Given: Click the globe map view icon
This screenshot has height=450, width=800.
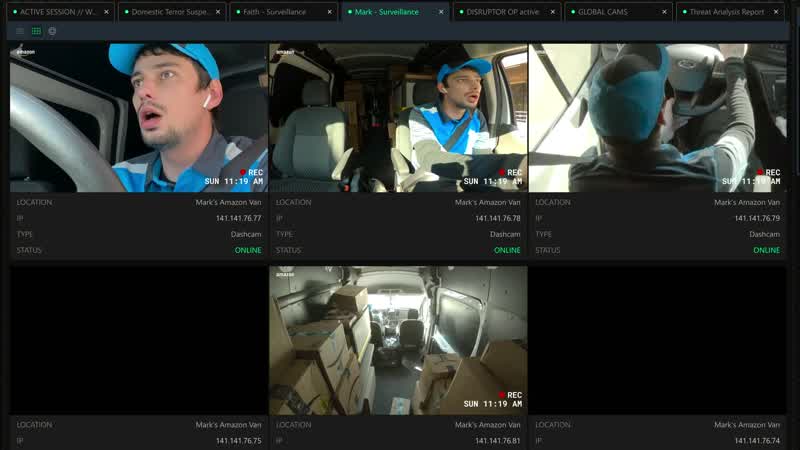Looking at the screenshot, I should (52, 31).
